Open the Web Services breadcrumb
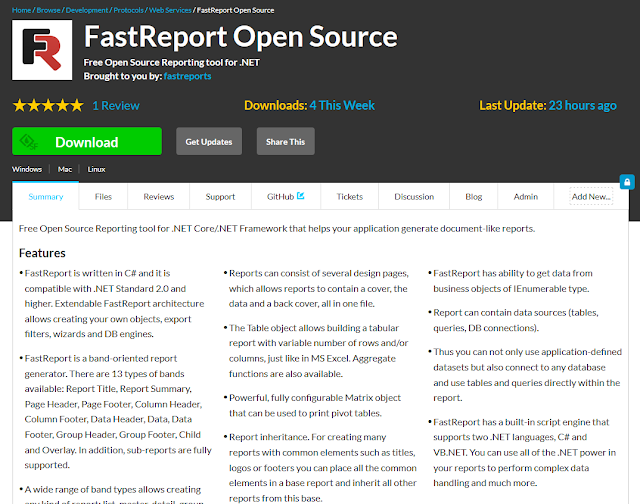This screenshot has height=504, width=640. pos(170,10)
